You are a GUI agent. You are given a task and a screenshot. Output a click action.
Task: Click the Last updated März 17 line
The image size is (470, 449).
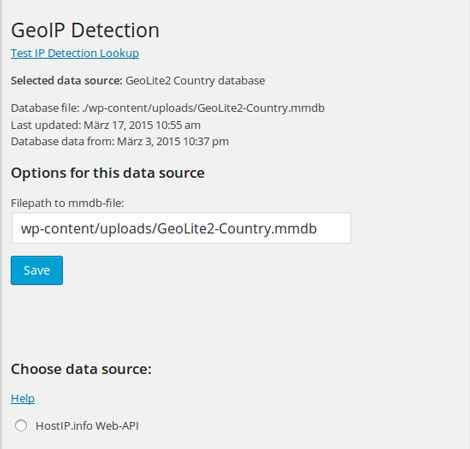click(106, 125)
